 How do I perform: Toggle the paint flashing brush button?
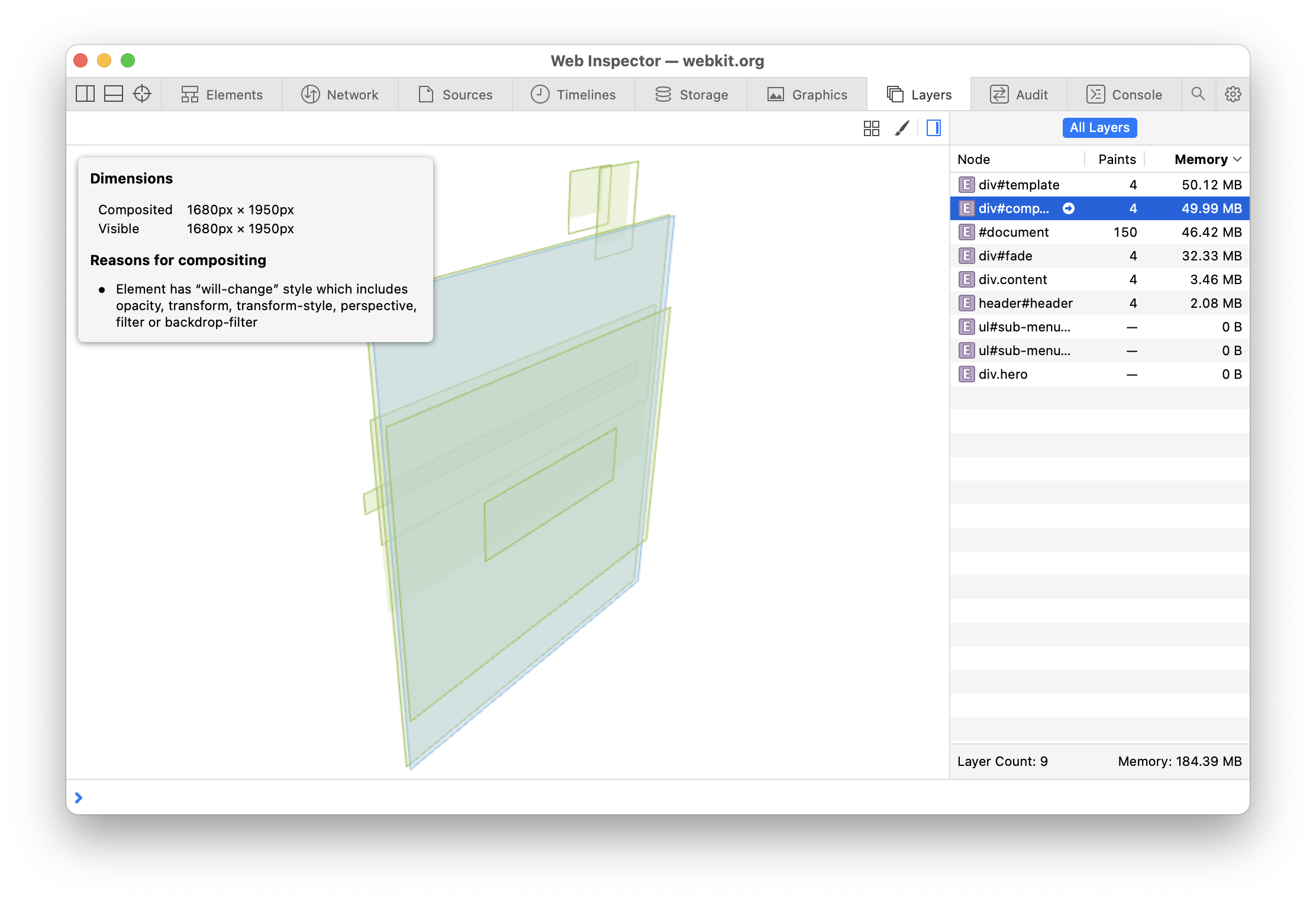click(x=902, y=128)
